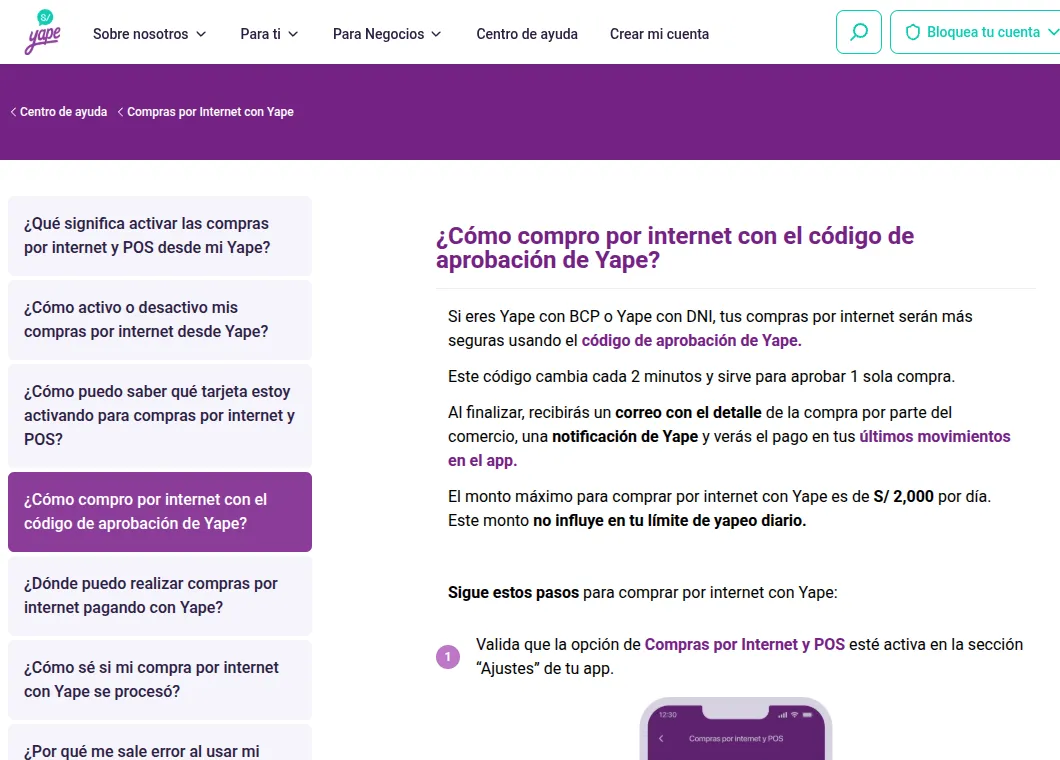Click the back arrow in the phone mockup
Screen dimensions: 1060x760
[661, 738]
